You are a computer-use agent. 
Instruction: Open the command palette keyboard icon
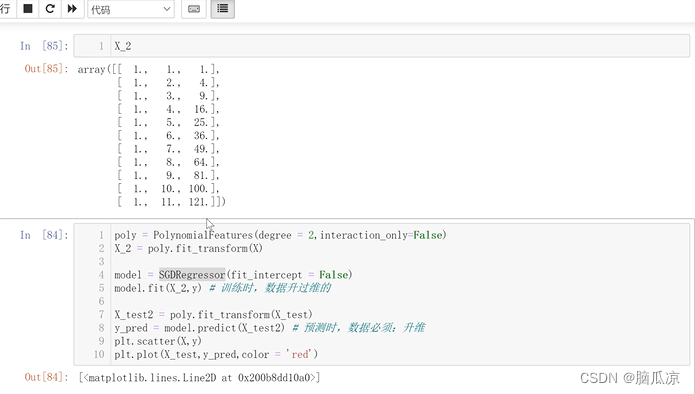pos(194,9)
